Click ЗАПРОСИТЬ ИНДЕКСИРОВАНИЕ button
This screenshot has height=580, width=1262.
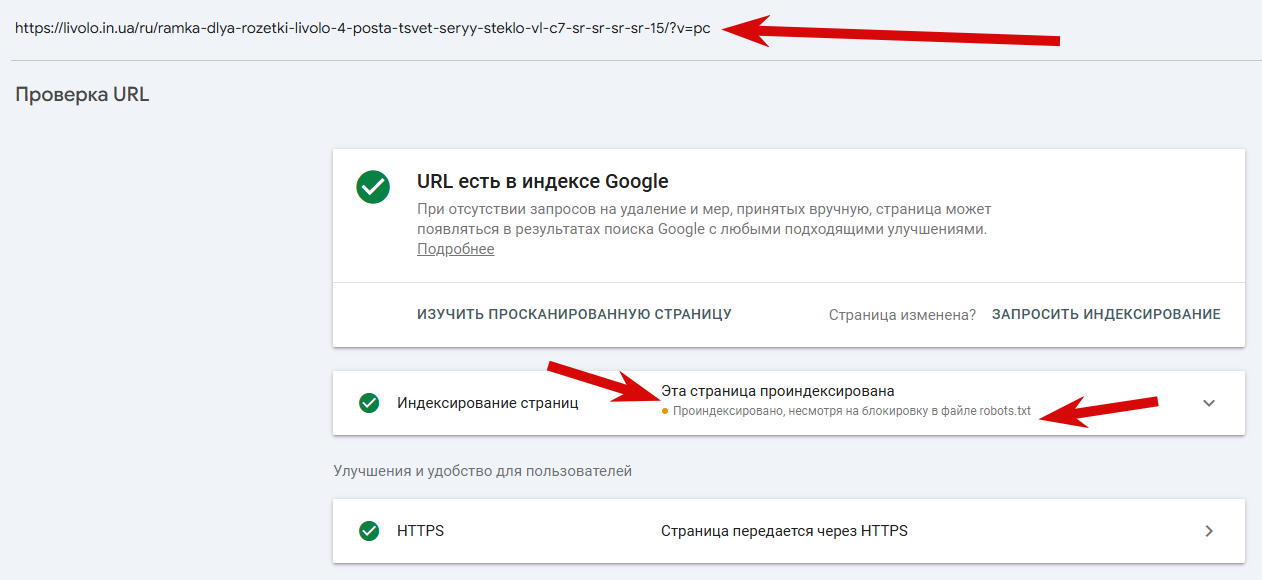1106,314
